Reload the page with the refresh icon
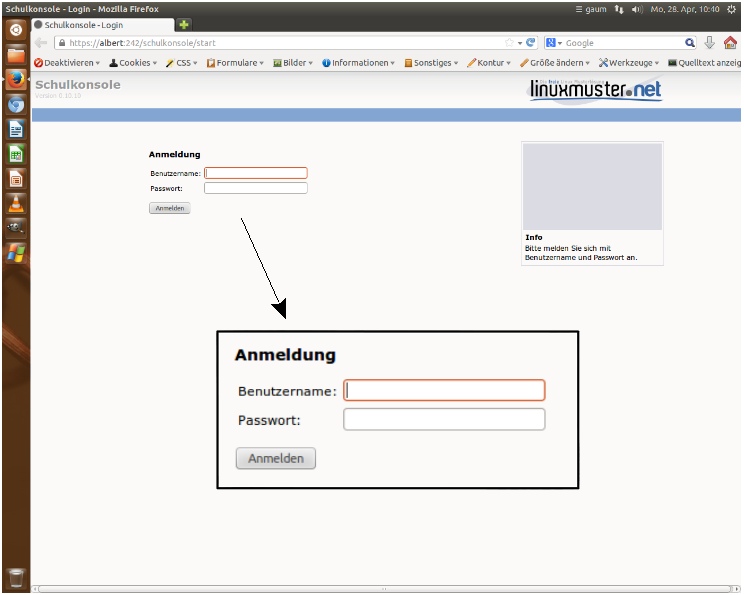The height and width of the screenshot is (595, 744). tap(530, 43)
